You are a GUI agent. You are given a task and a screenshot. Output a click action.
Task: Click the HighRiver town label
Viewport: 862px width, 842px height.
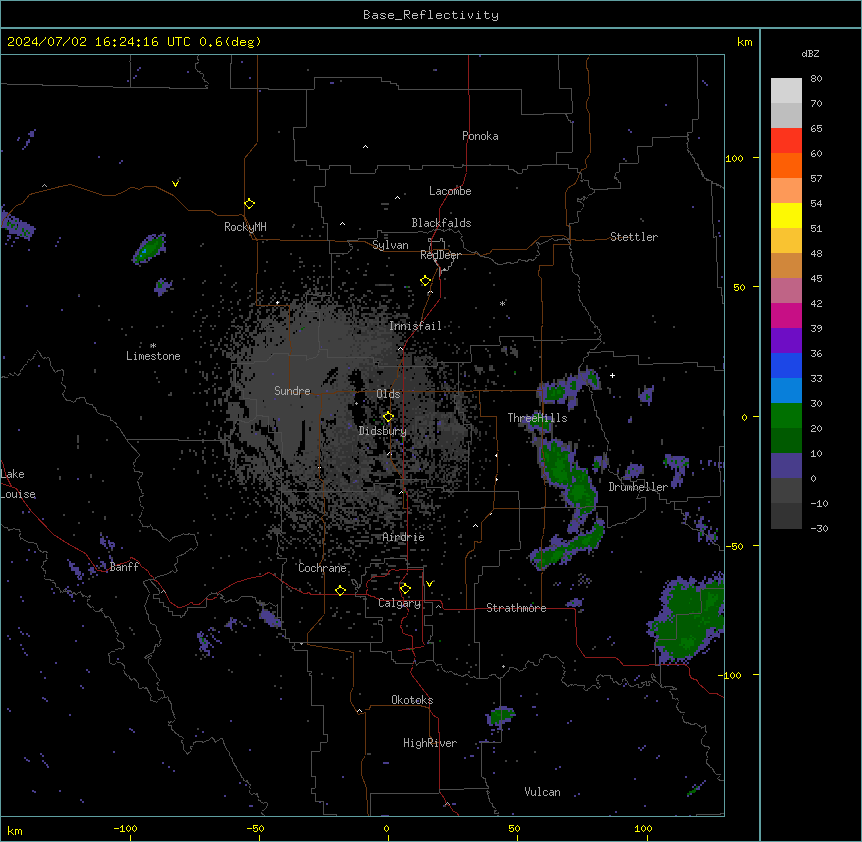(430, 743)
